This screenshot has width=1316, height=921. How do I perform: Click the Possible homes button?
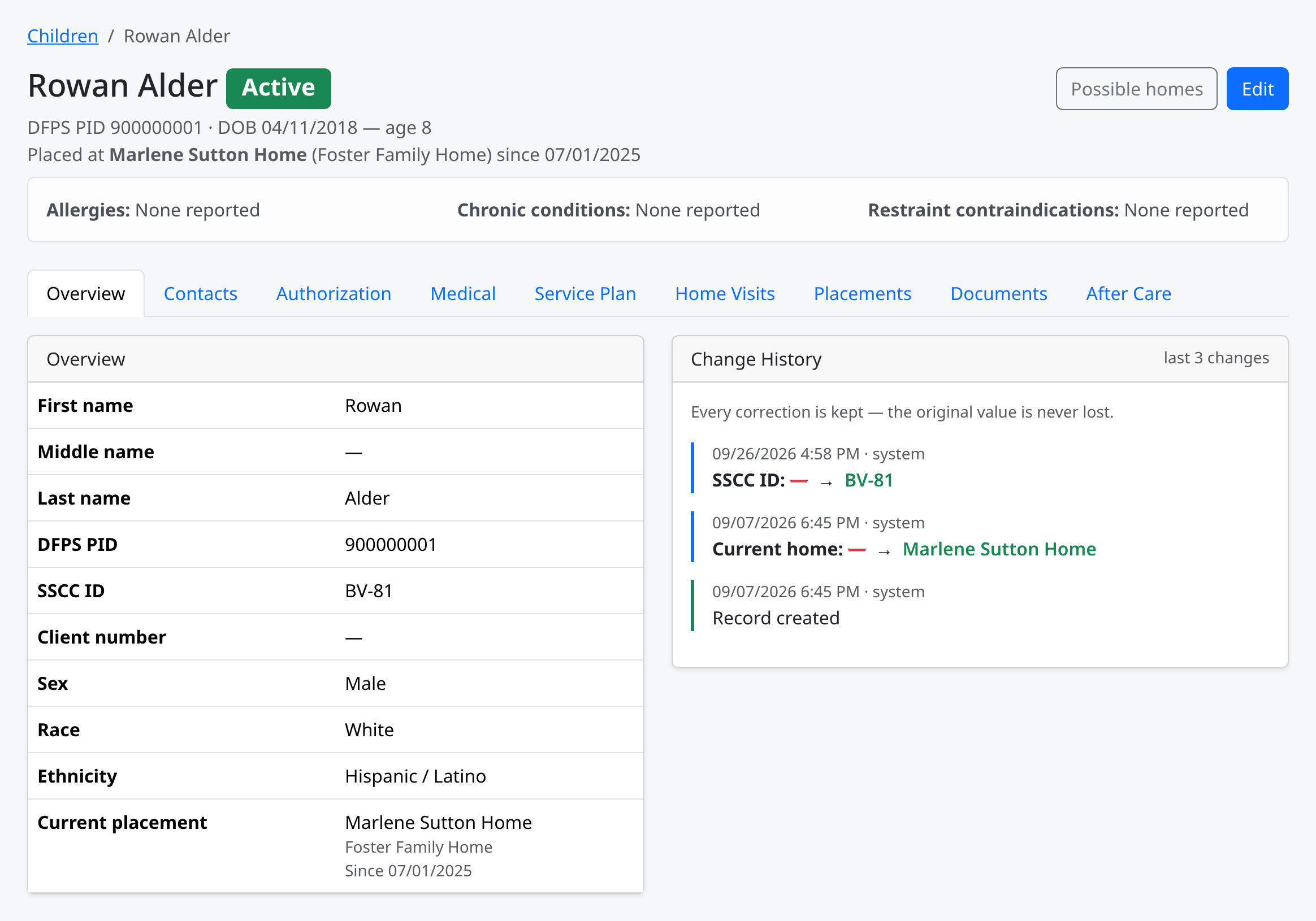click(x=1136, y=89)
